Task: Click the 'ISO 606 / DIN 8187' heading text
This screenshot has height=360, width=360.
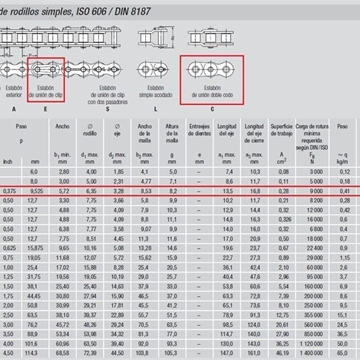Action: [112, 12]
